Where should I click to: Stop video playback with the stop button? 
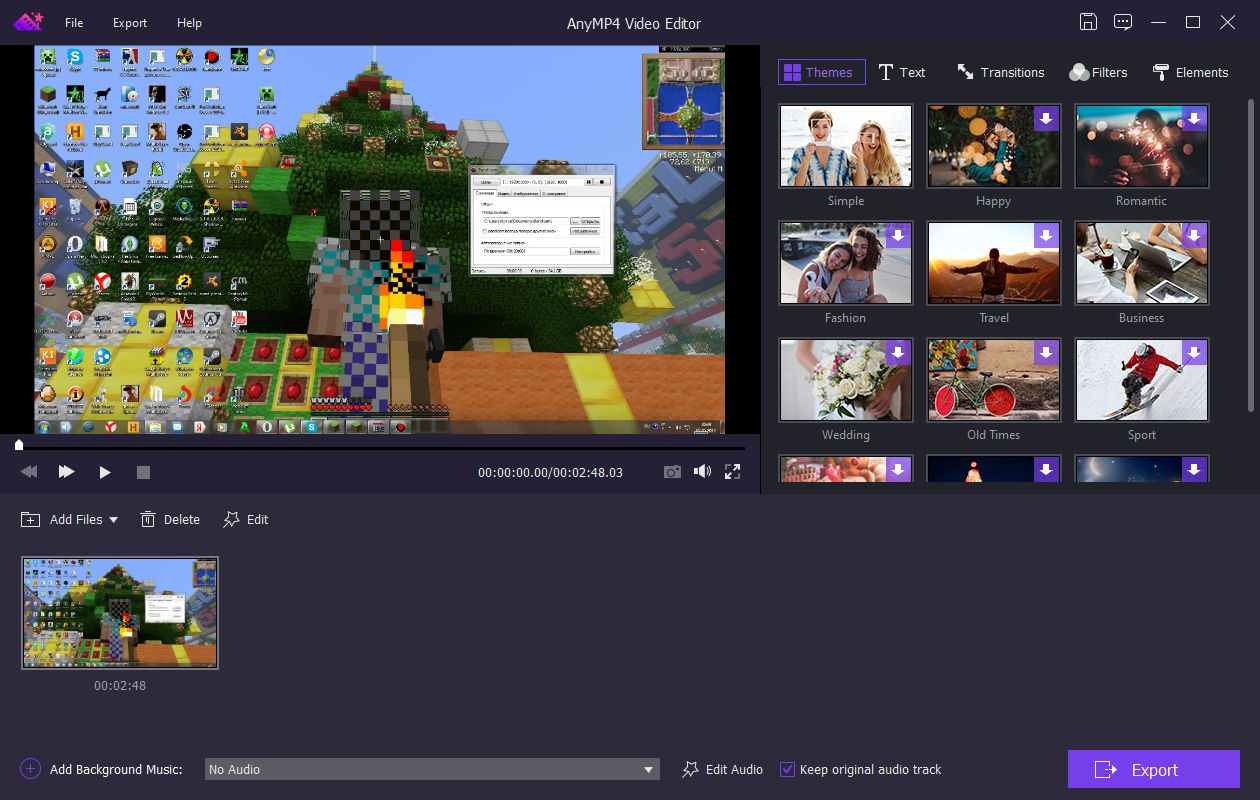143,472
